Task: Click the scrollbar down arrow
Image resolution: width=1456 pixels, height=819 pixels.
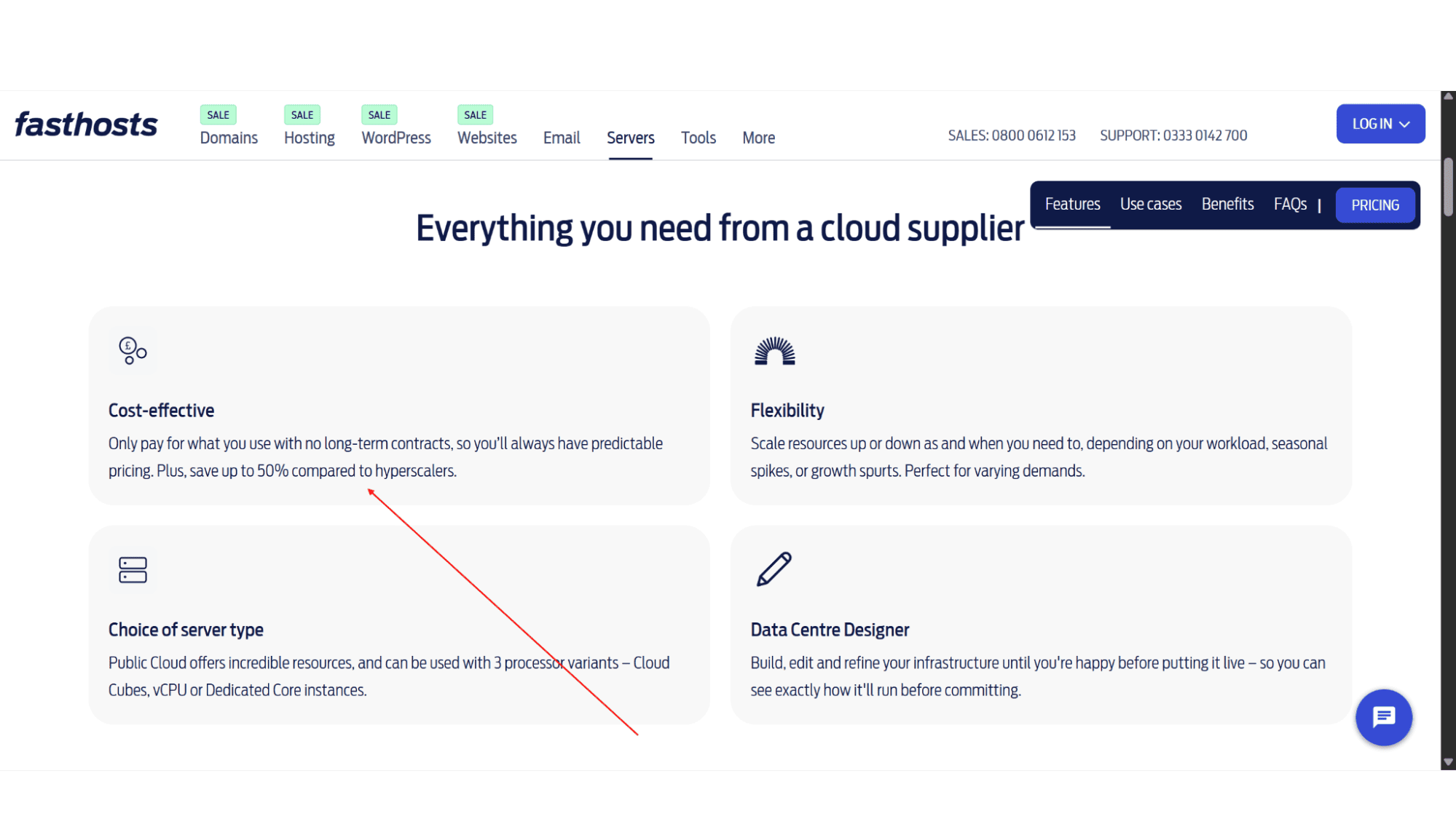Action: [x=1448, y=762]
